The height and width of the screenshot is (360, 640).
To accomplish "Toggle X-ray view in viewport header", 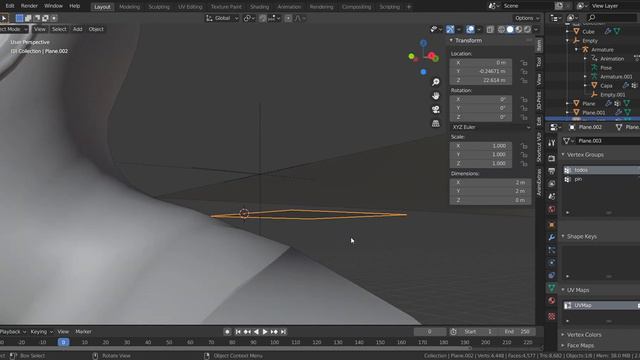I will [490, 29].
